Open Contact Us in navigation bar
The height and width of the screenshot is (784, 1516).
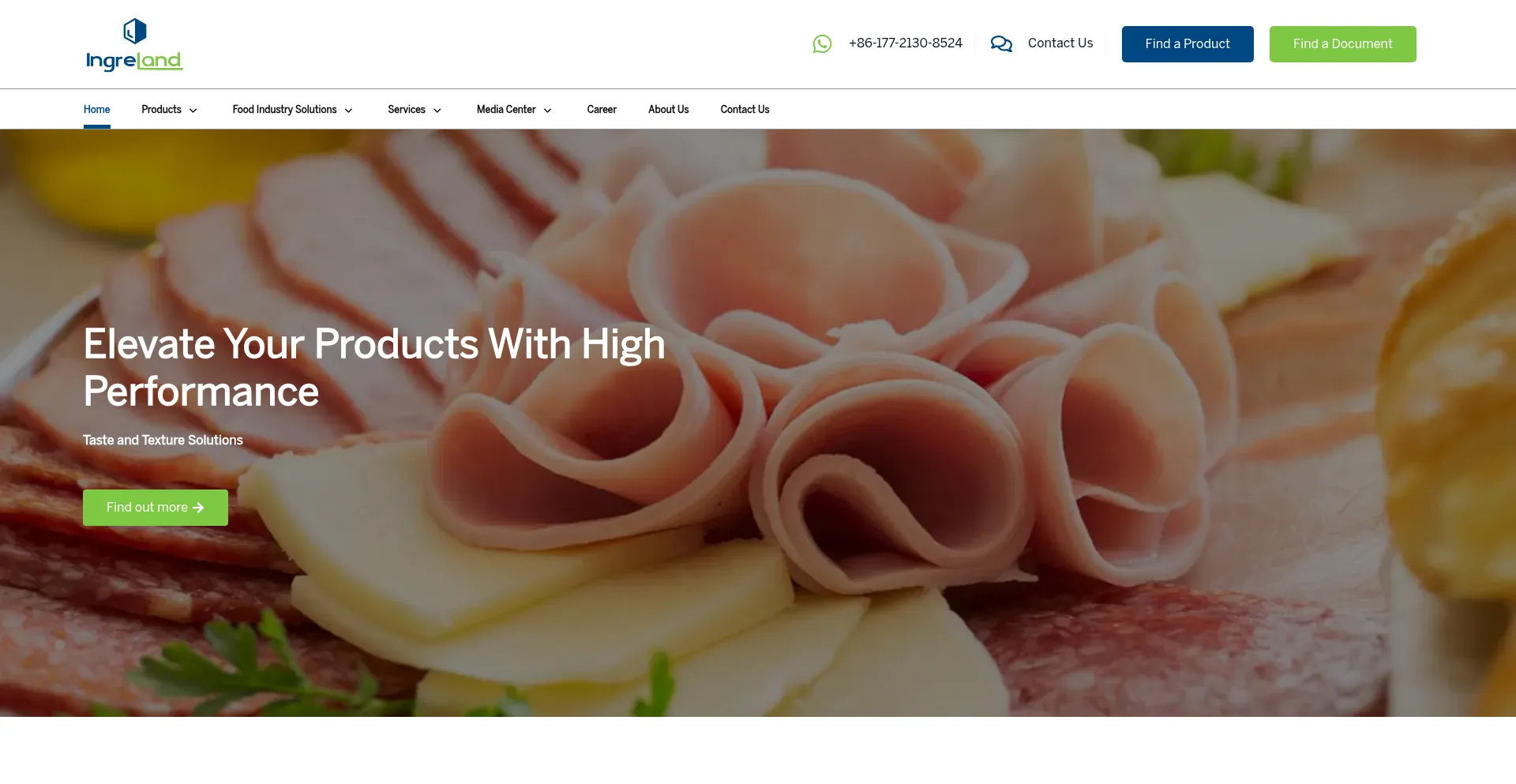click(745, 109)
